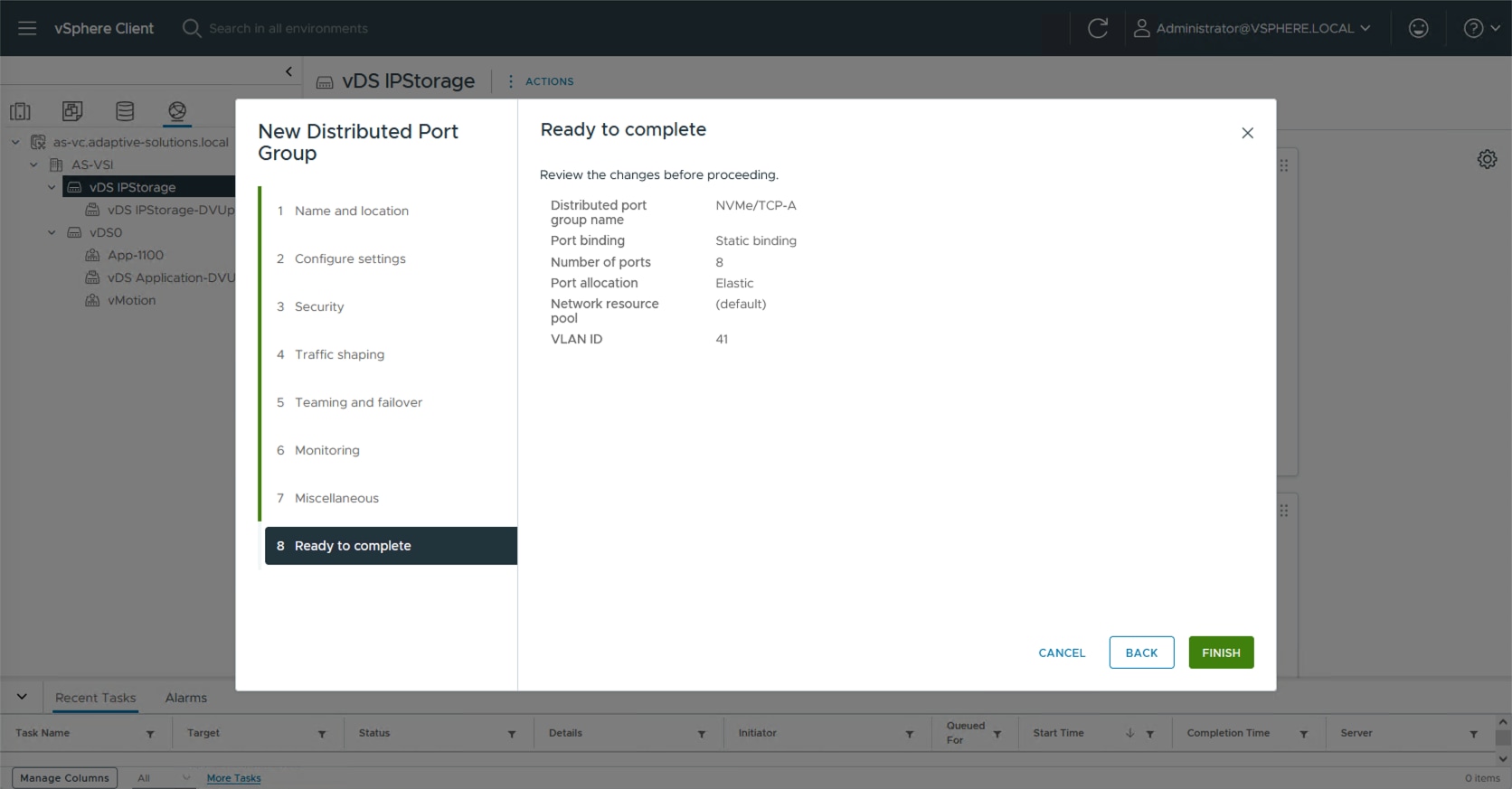The width and height of the screenshot is (1512, 789).
Task: Filter the Initiator column
Action: [x=910, y=734]
